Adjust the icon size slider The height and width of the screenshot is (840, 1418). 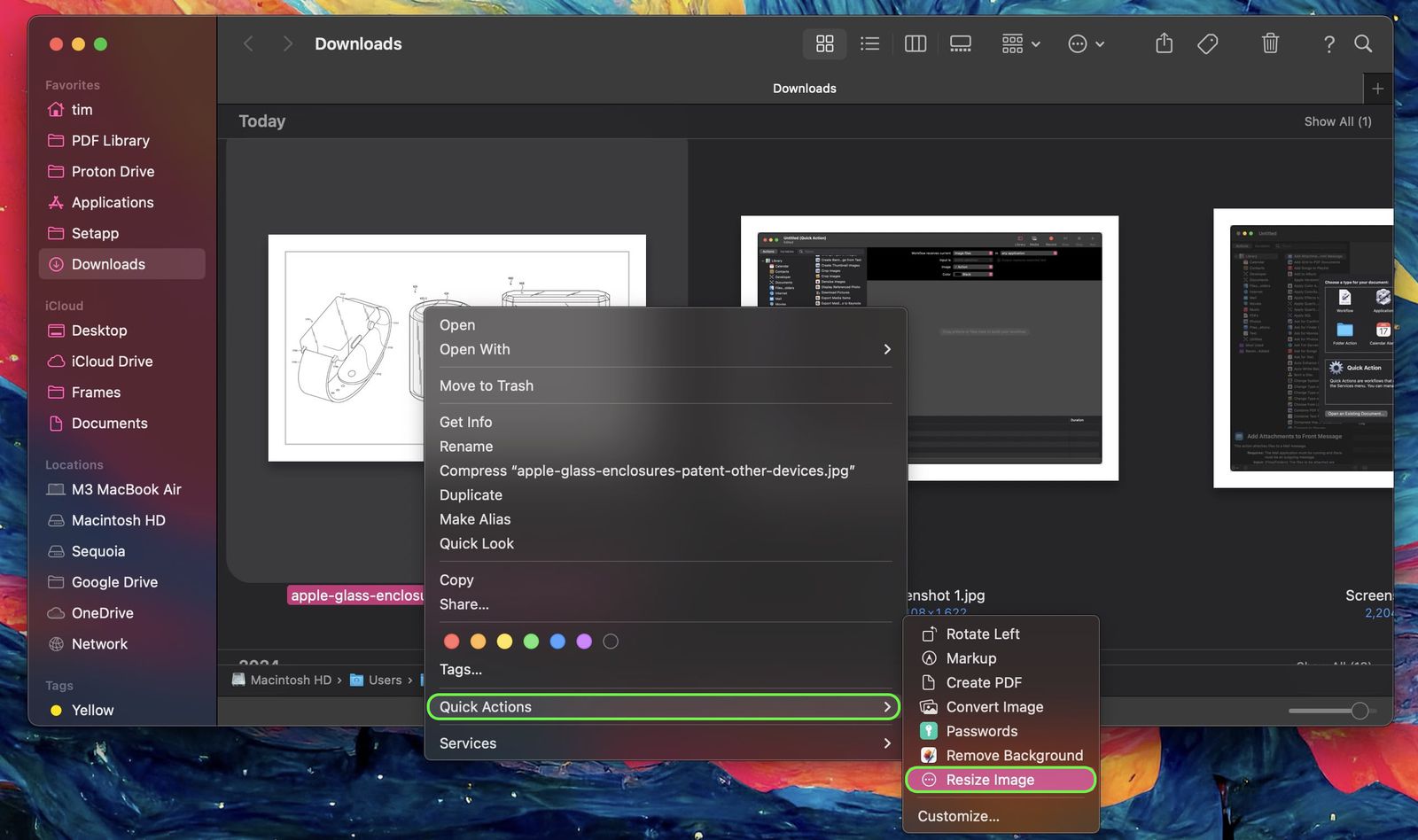1359,711
